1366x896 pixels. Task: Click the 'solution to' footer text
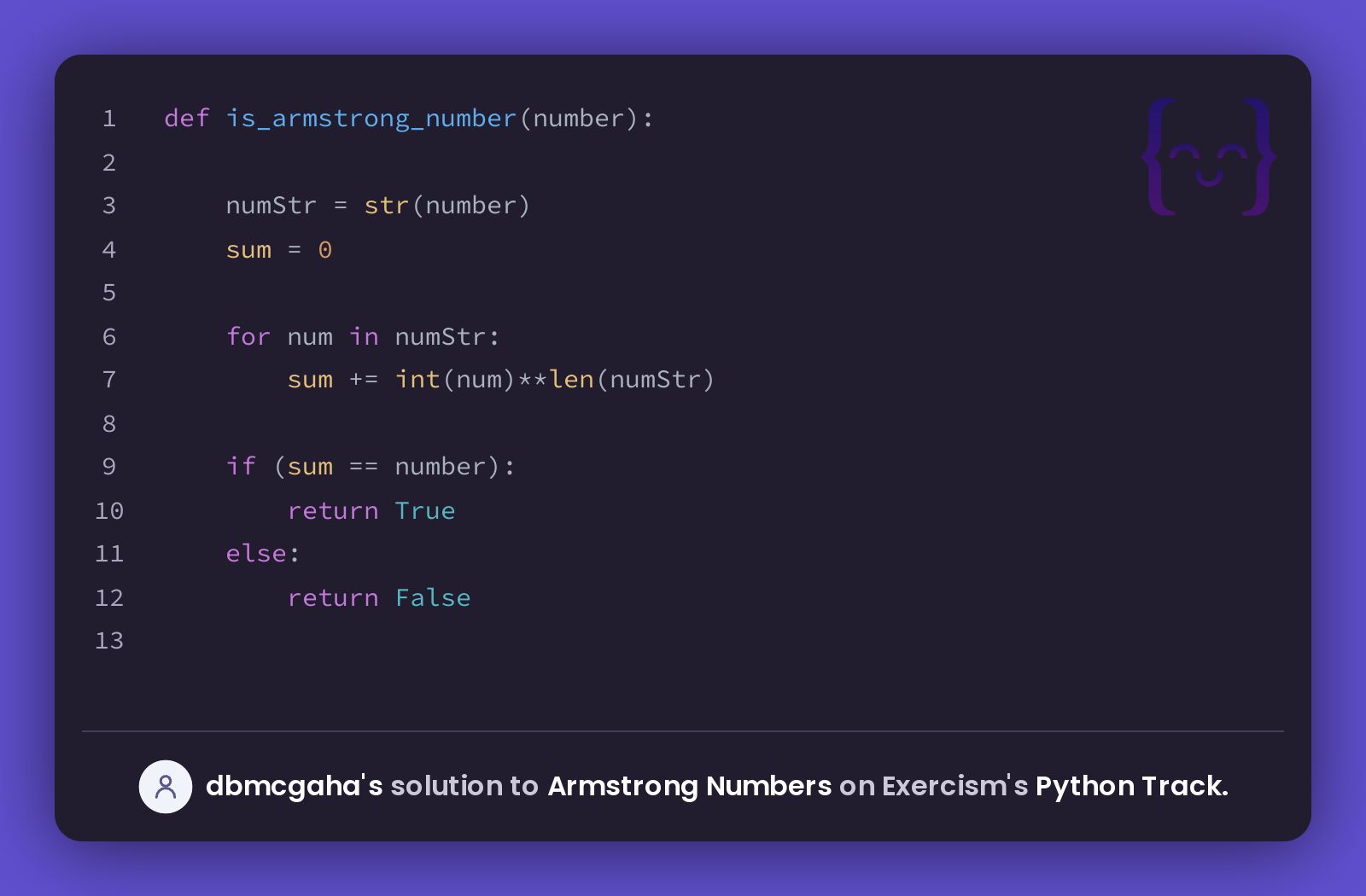click(x=464, y=786)
